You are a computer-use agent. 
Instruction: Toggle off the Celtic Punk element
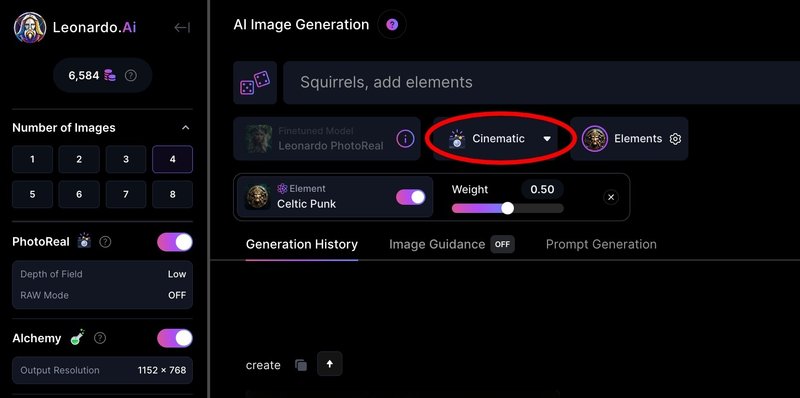[411, 197]
